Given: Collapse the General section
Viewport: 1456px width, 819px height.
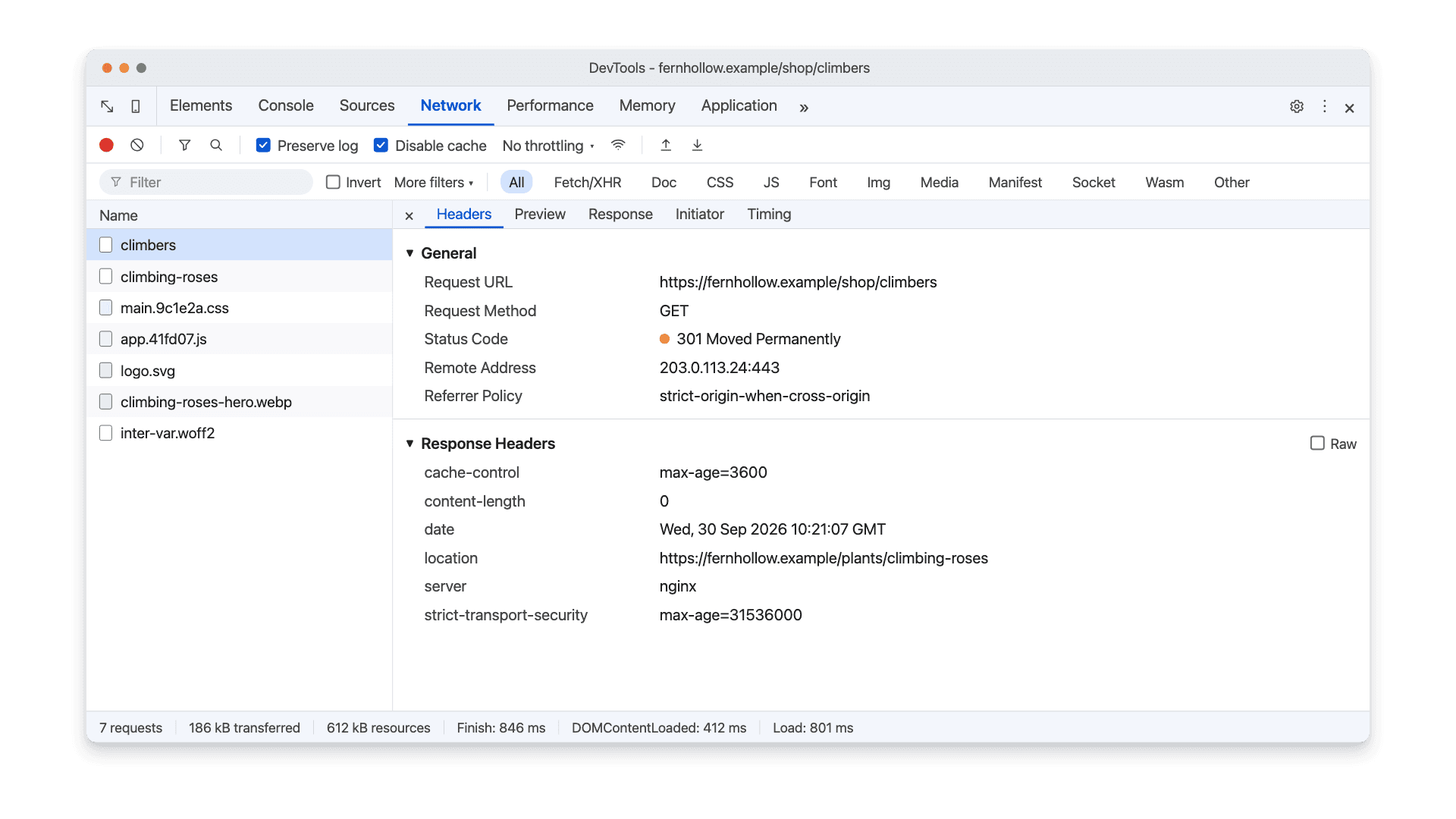Looking at the screenshot, I should click(409, 253).
